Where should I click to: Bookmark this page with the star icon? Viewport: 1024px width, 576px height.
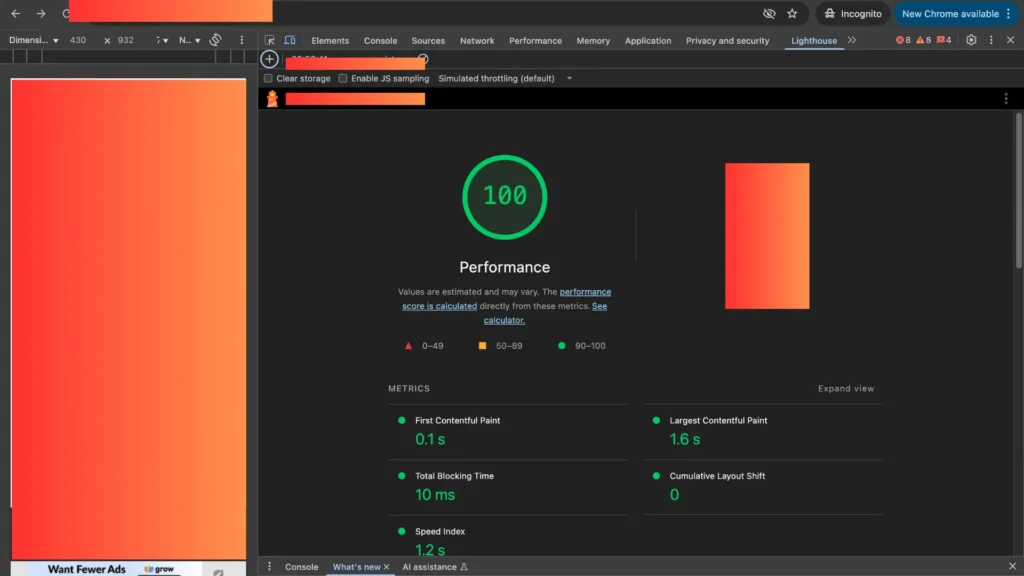pos(792,14)
